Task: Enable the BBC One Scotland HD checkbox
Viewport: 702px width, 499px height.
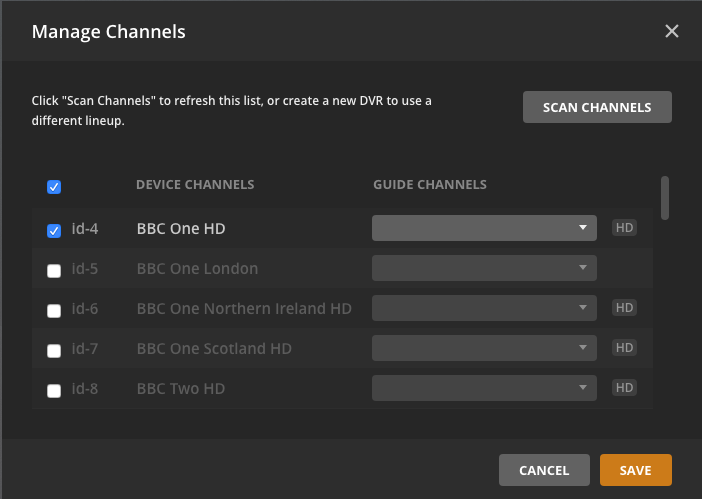Action: [54, 350]
